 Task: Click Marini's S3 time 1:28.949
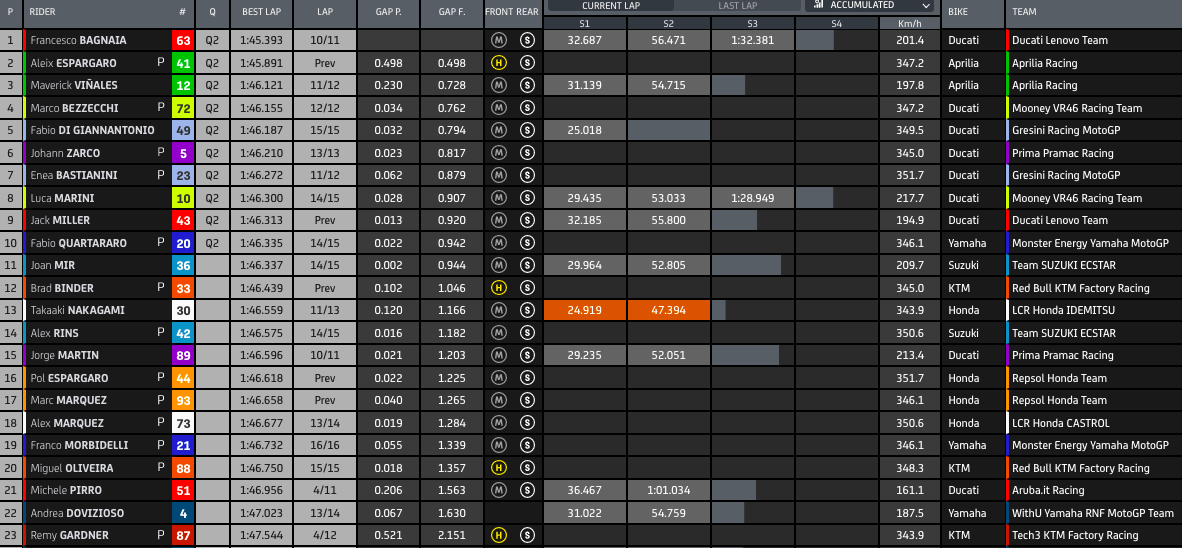click(x=752, y=197)
